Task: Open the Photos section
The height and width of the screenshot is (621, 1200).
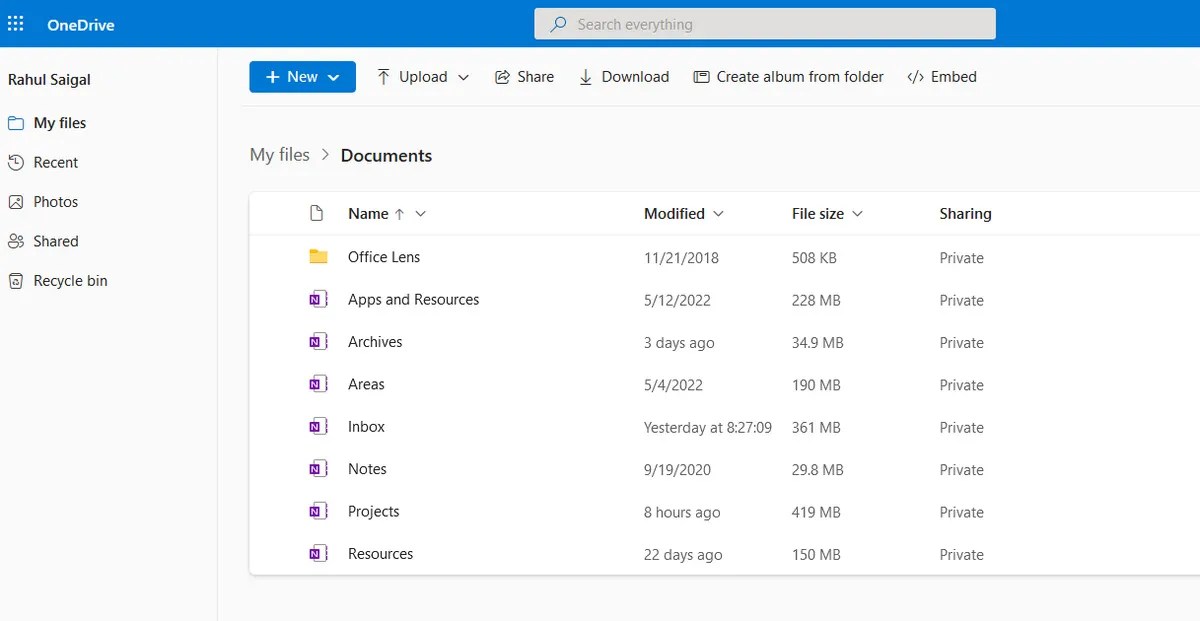Action: coord(55,201)
